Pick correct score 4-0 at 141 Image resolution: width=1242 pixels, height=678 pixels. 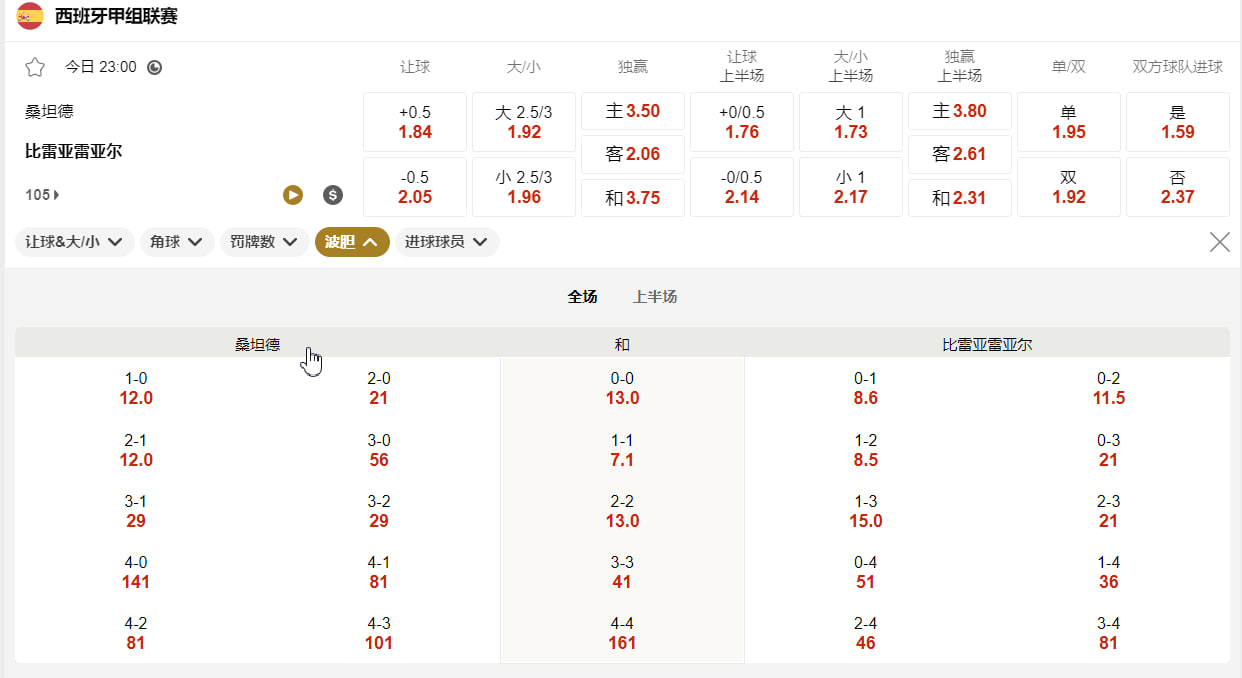(136, 572)
